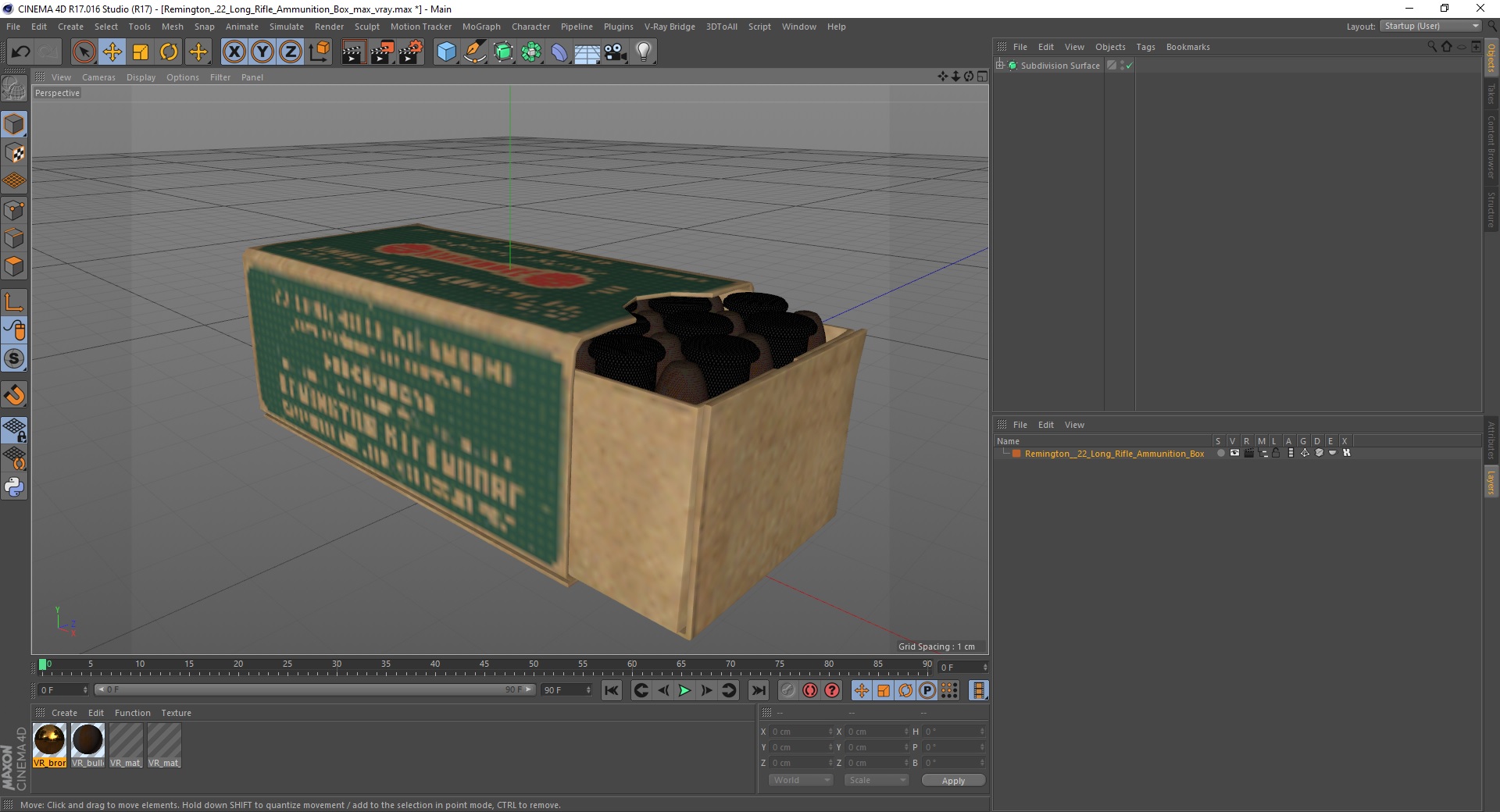This screenshot has width=1500, height=812.
Task: Open World coordinate dropdown
Action: tap(800, 780)
